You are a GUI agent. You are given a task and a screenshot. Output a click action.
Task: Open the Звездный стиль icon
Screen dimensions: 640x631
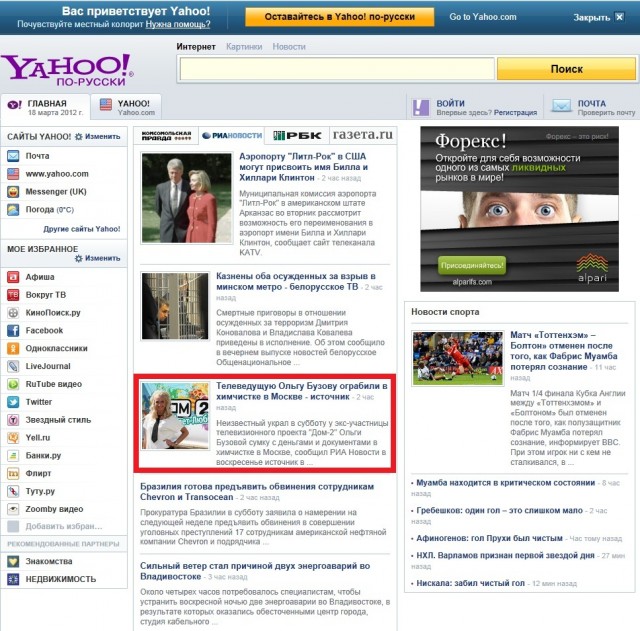(x=13, y=420)
